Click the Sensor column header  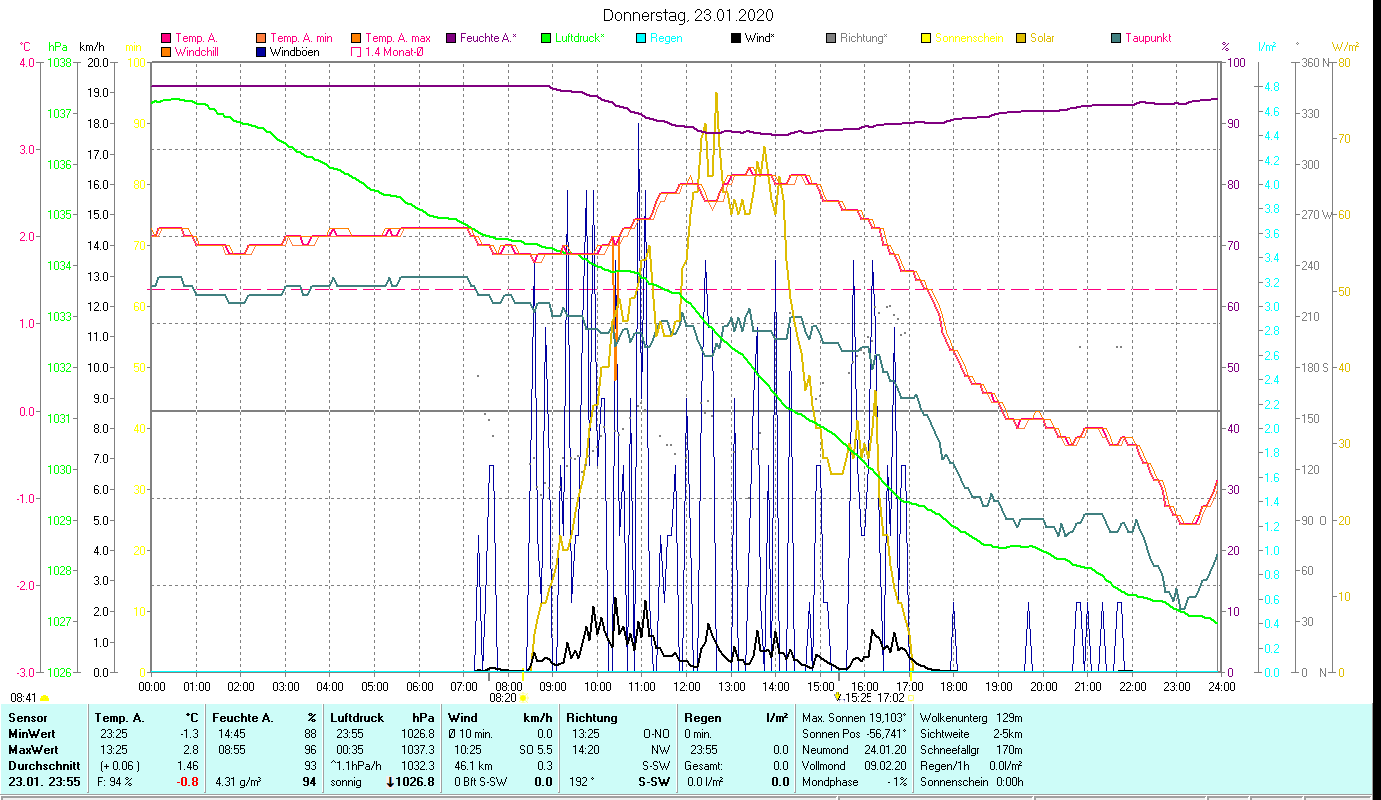pos(27,718)
